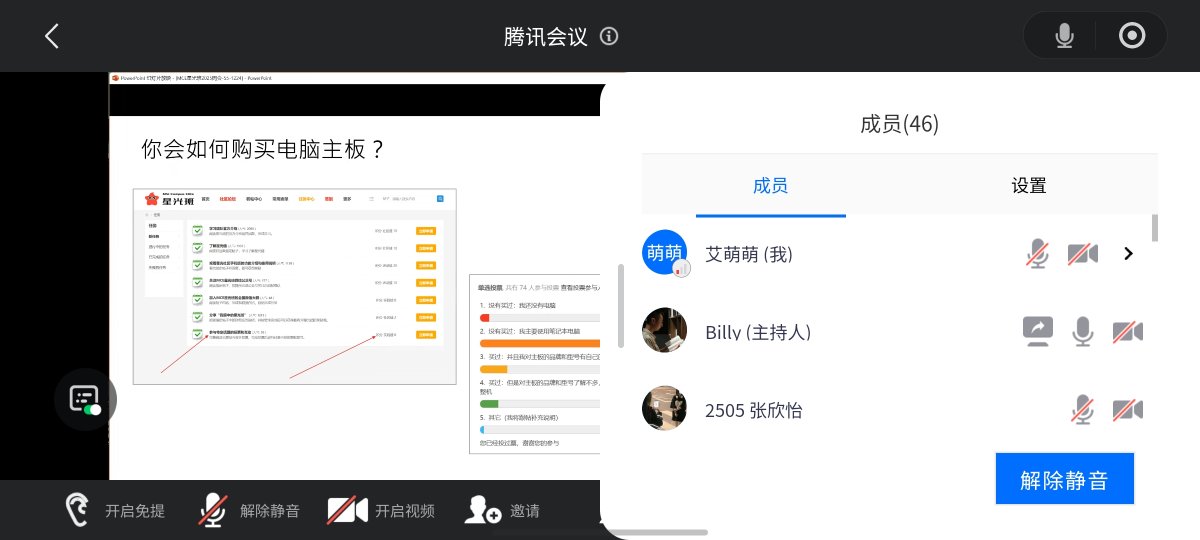Select member name 艾萌萌 (我)
Screen dimensions: 1200x540
point(749,254)
